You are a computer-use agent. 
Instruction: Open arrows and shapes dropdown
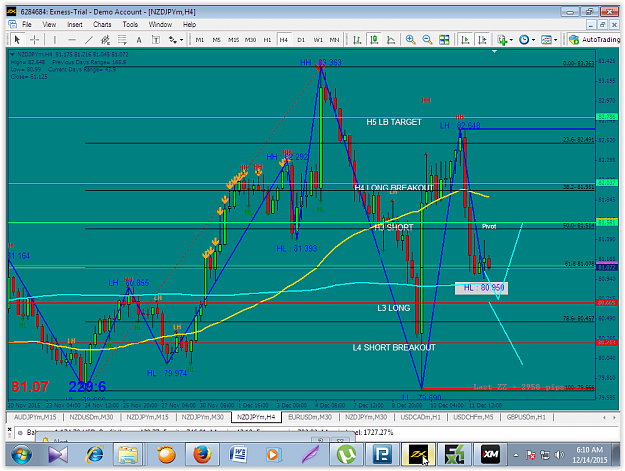pos(176,39)
